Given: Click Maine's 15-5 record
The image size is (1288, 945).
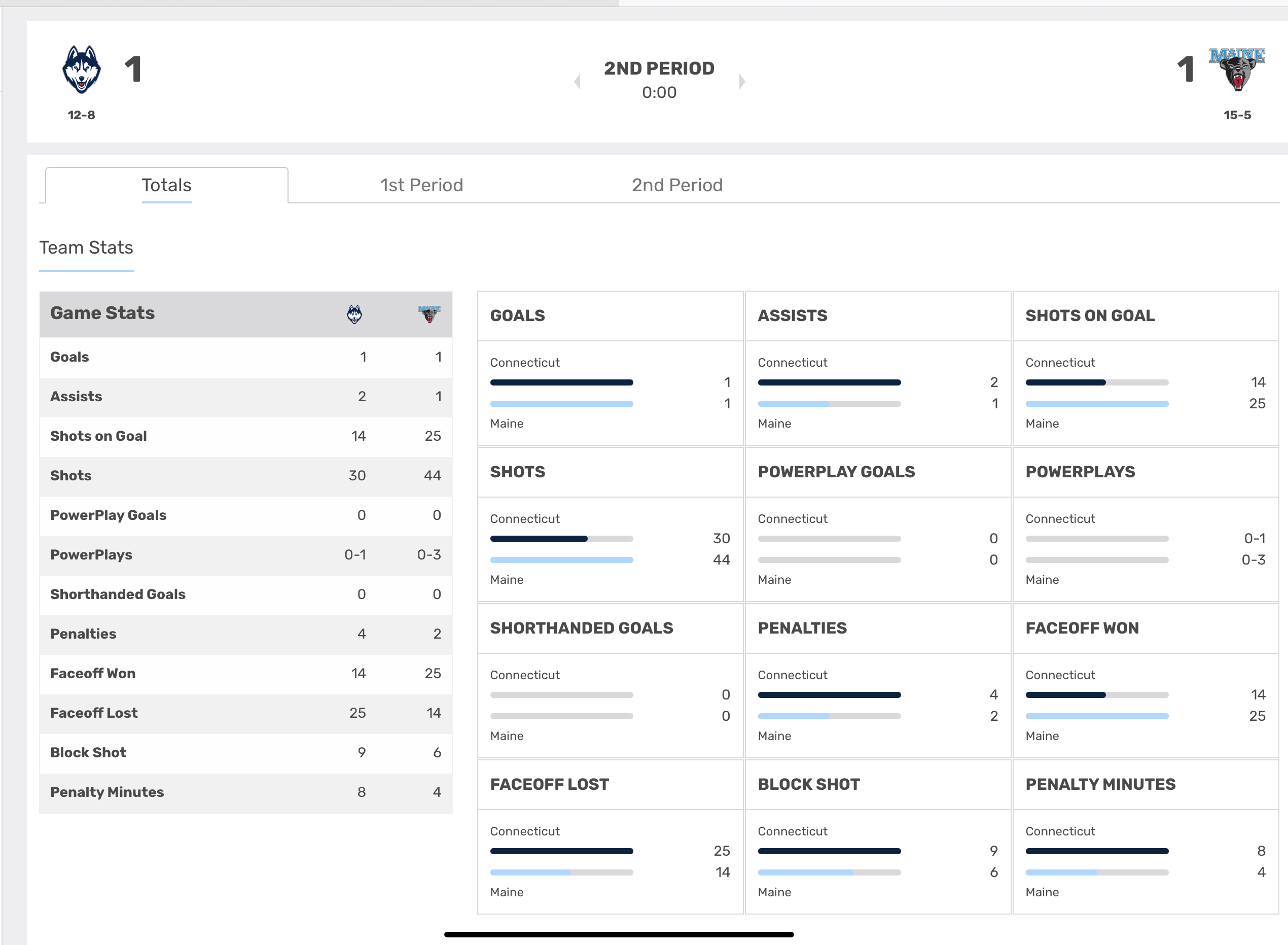Looking at the screenshot, I should (1237, 115).
